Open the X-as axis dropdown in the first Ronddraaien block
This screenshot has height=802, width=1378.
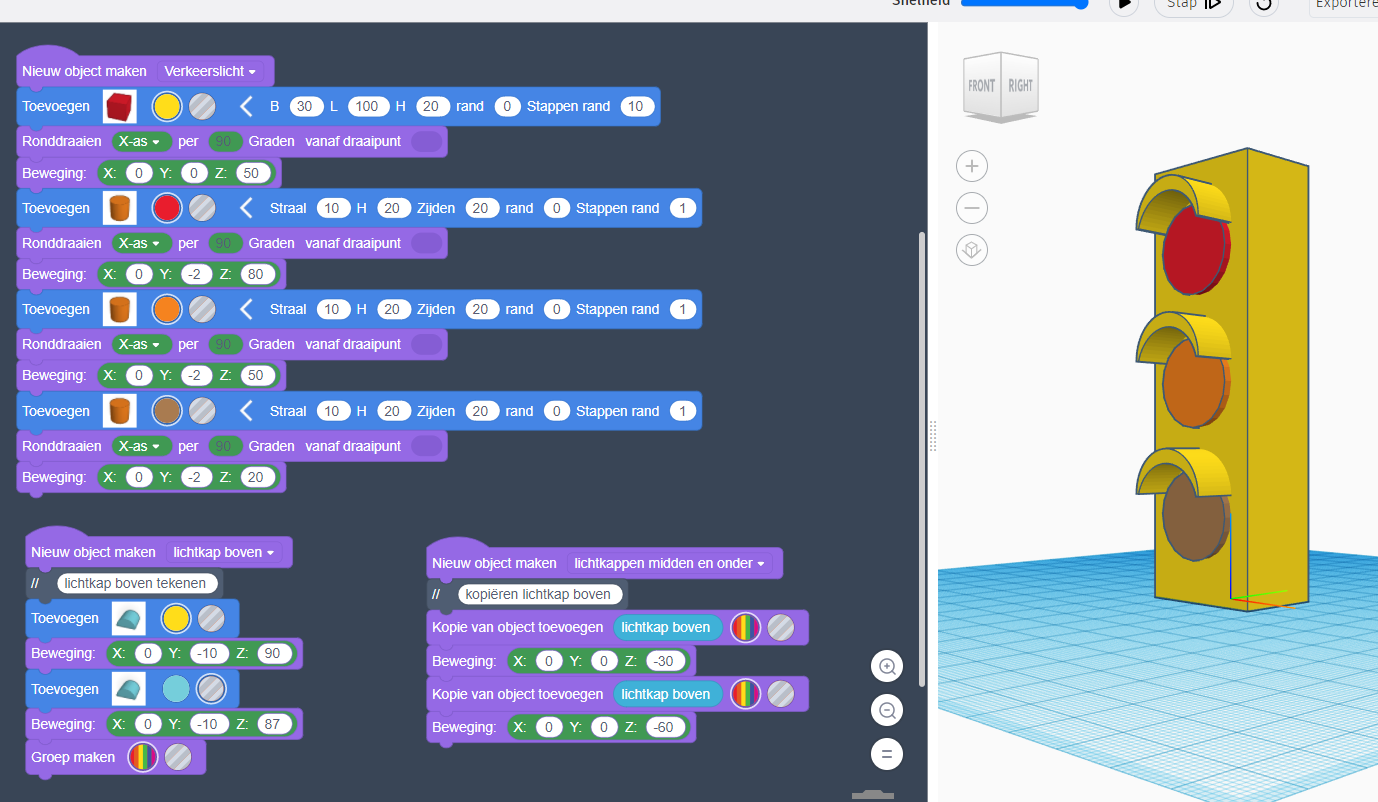point(140,141)
